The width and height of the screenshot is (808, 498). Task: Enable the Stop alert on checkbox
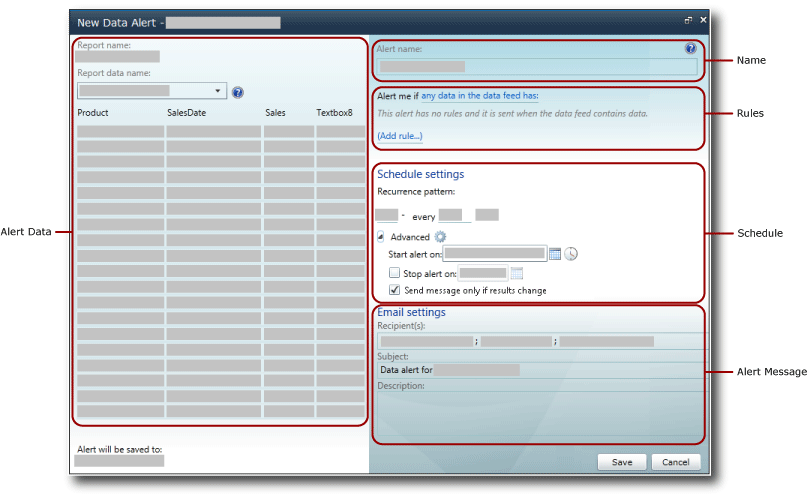pyautogui.click(x=394, y=273)
